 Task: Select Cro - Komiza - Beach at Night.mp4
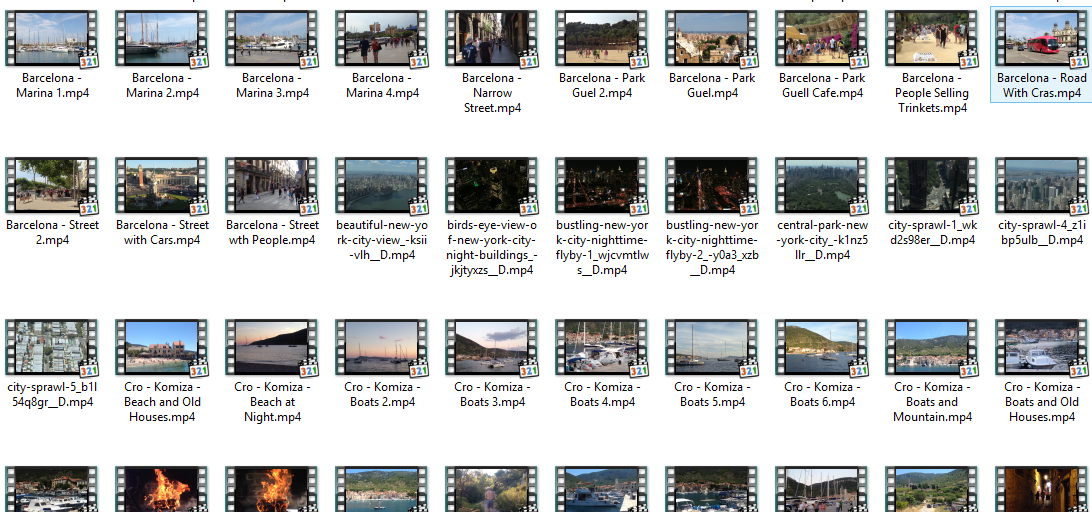(272, 349)
